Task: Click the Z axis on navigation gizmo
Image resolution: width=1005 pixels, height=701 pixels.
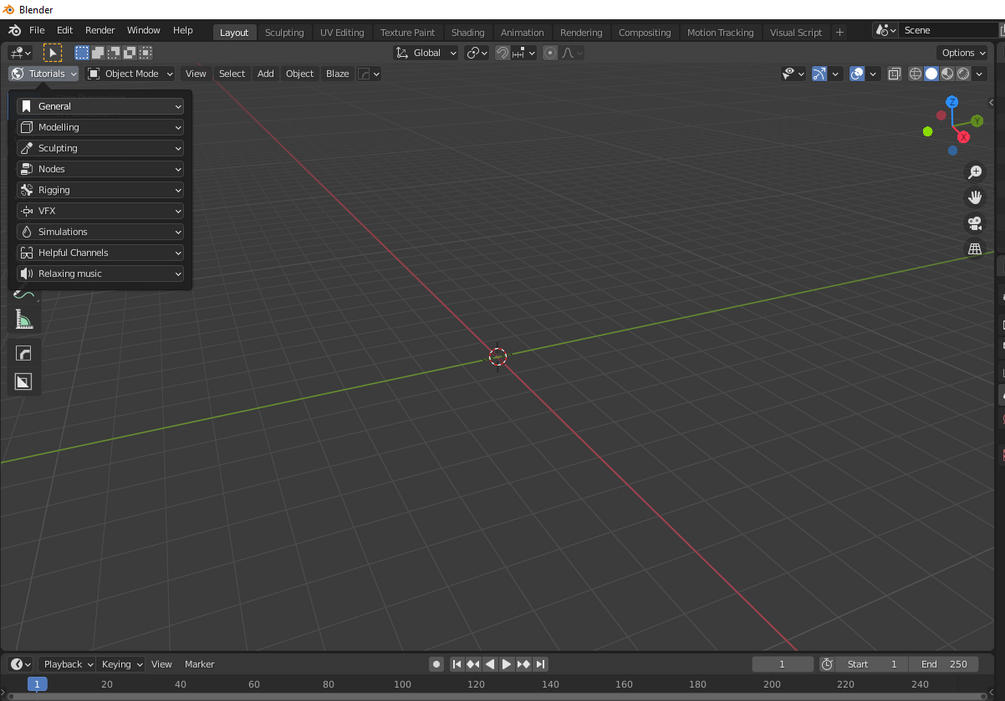Action: (x=952, y=102)
